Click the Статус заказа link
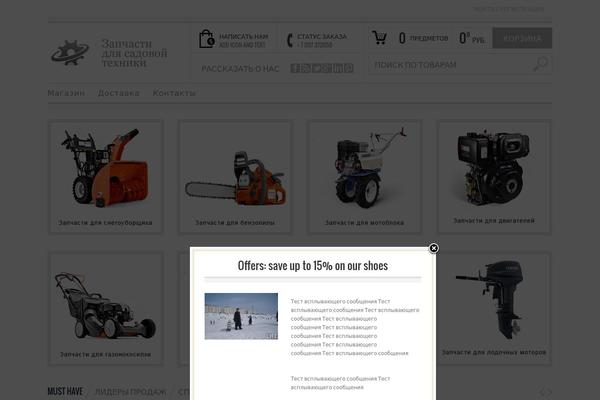The image size is (600, 400). pyautogui.click(x=322, y=36)
